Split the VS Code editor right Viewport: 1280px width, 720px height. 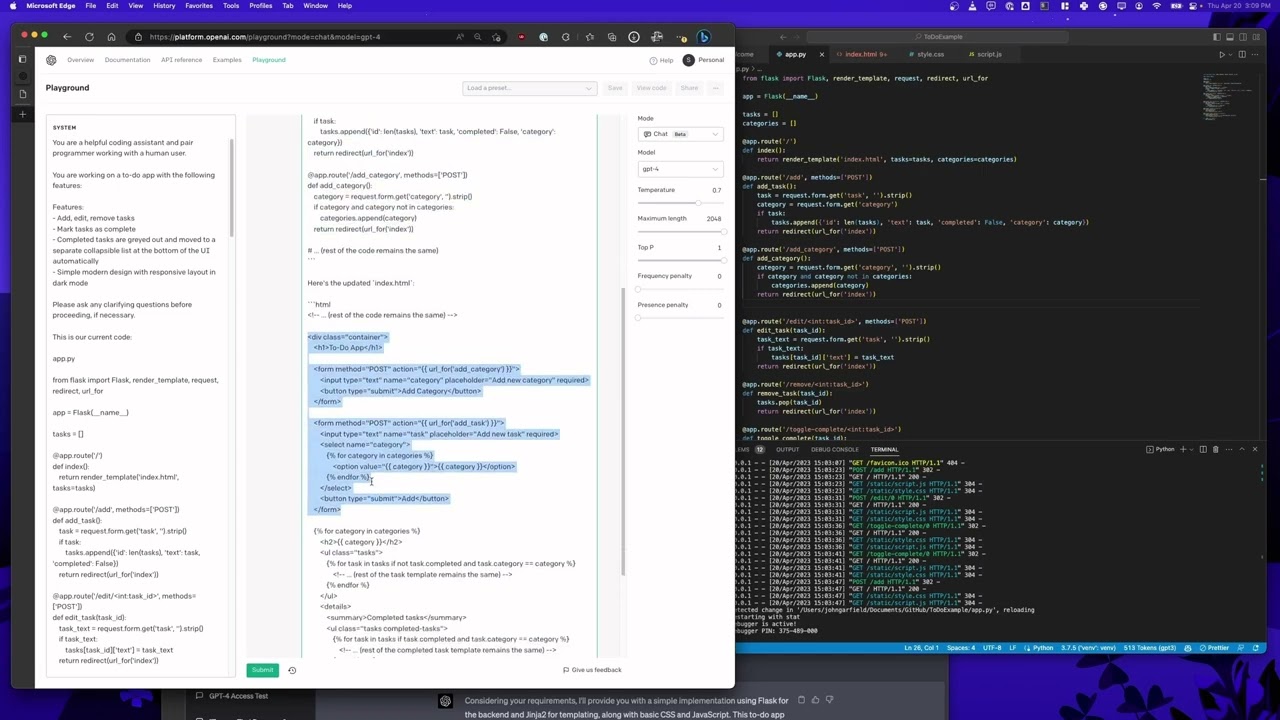[1242, 54]
